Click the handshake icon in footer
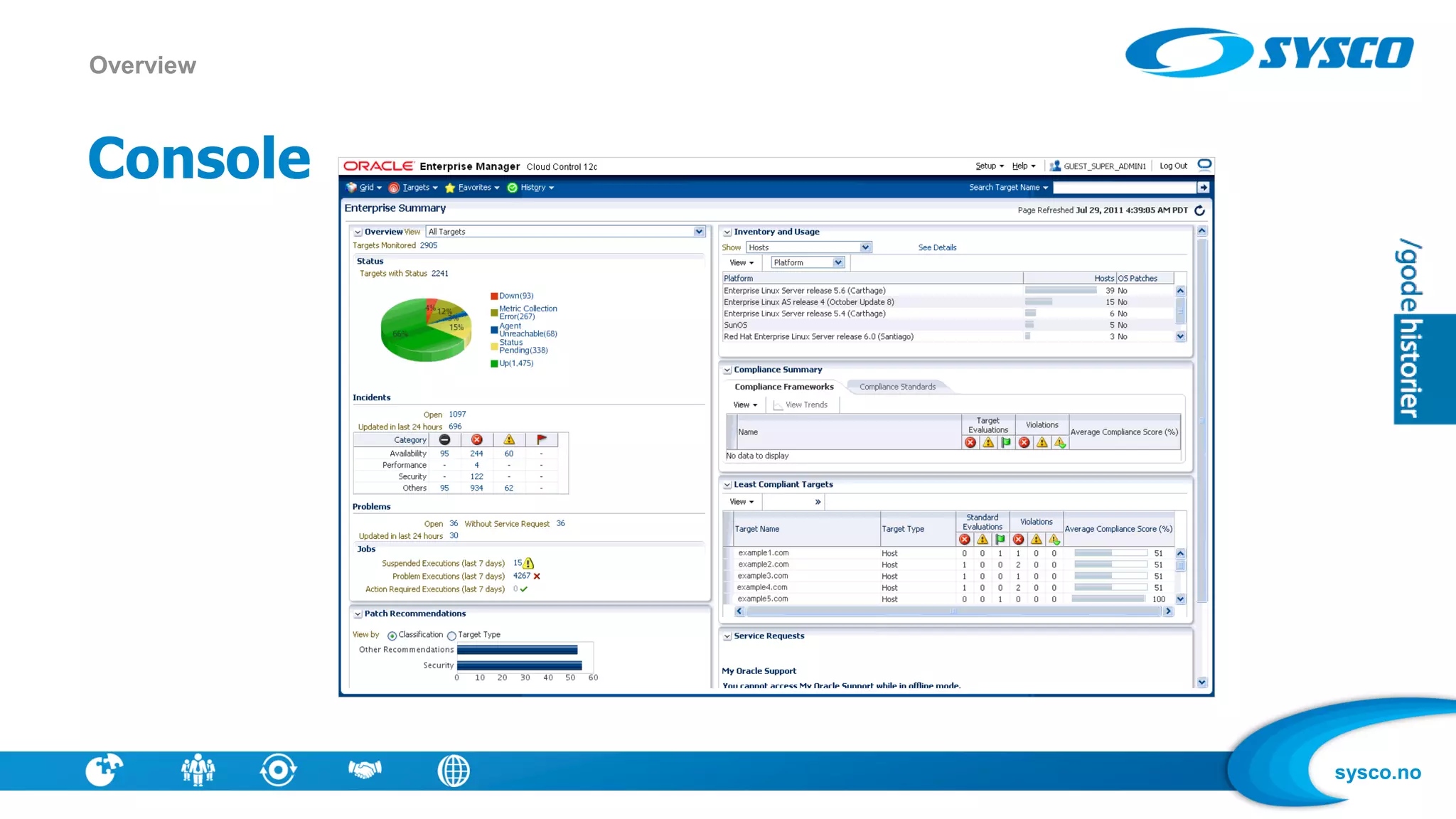Screen dimensions: 1456x819 [x=365, y=770]
